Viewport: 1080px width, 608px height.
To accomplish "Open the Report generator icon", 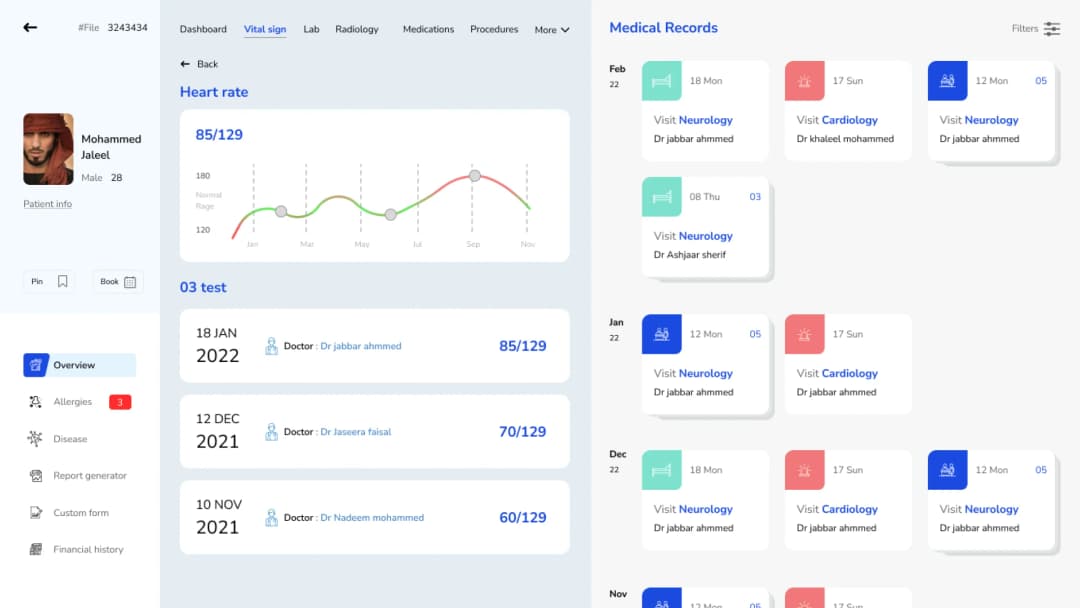I will 36,475.
